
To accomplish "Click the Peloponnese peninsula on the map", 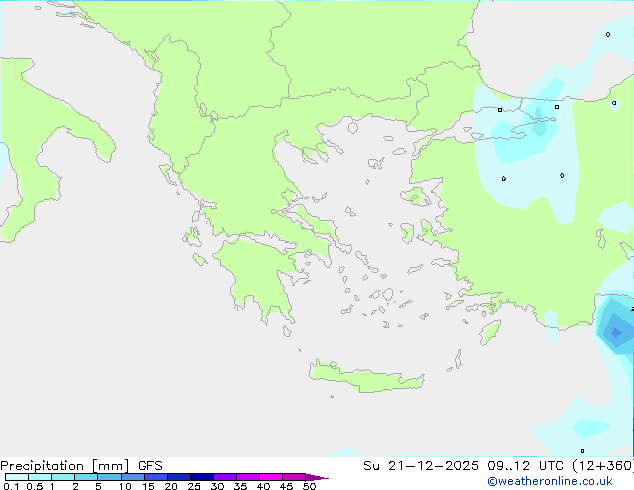I will (259, 275).
